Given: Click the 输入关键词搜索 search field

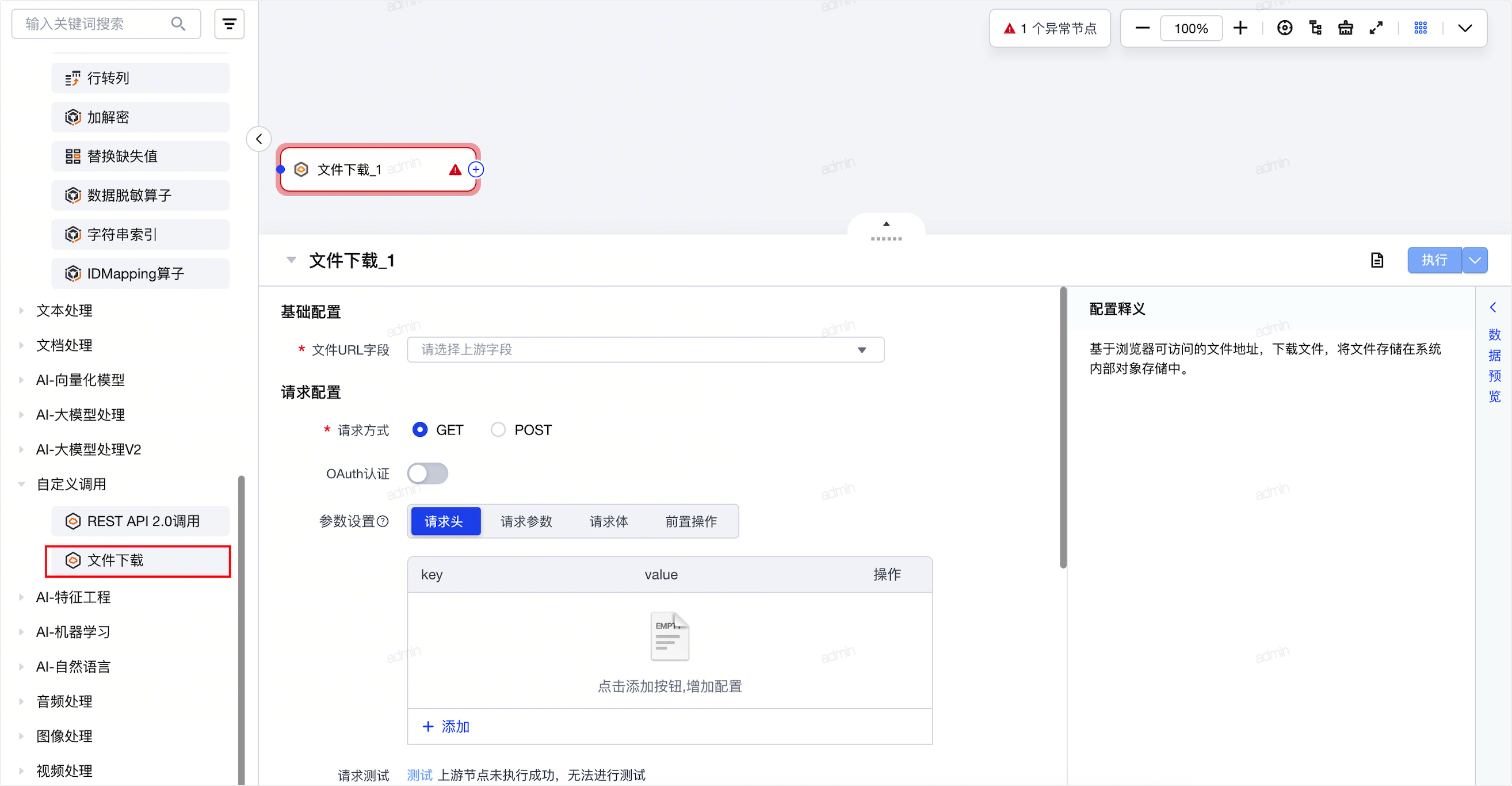Looking at the screenshot, I should (x=106, y=24).
